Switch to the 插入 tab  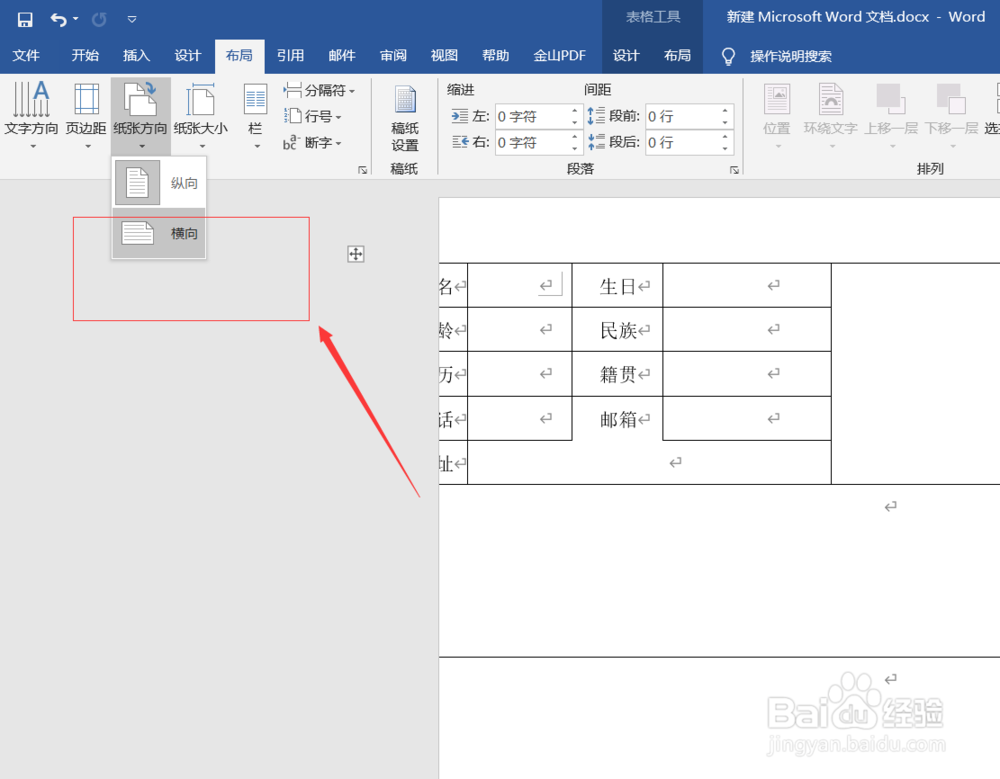pos(136,56)
